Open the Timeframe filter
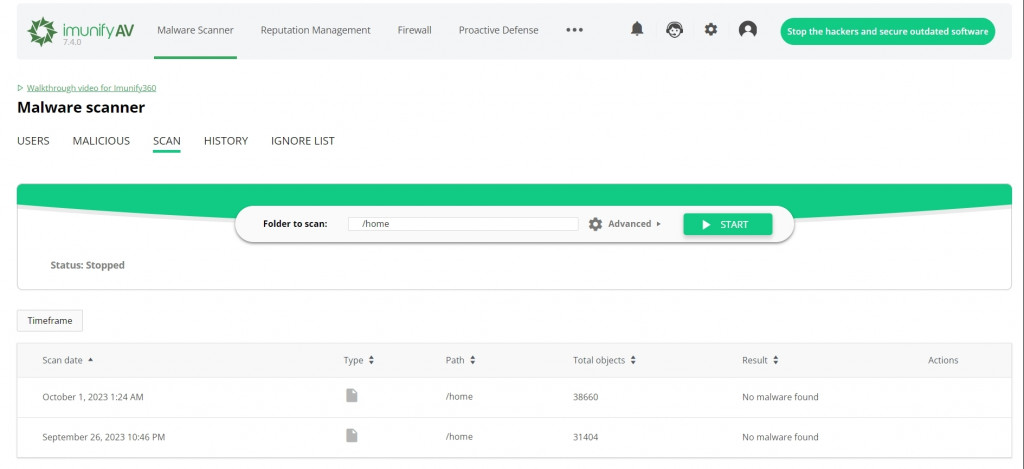 tap(50, 321)
